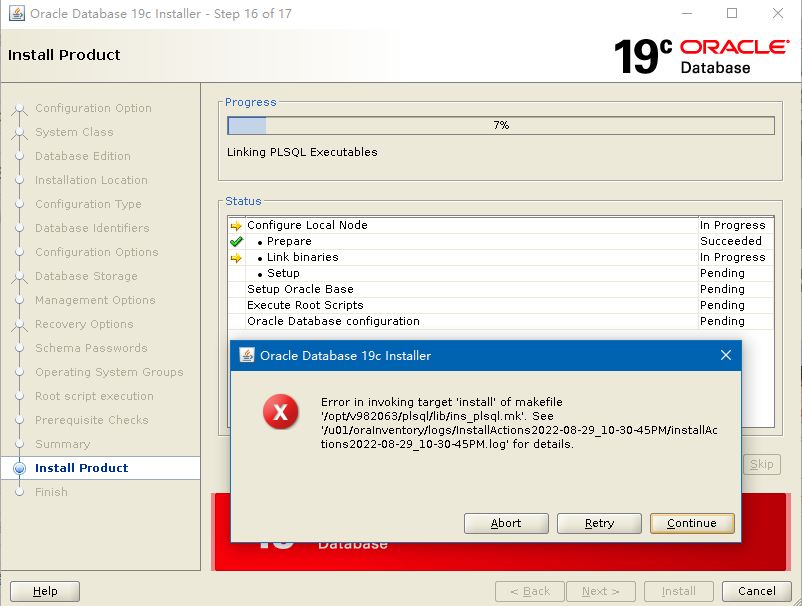Select the Configuration Option step
The height and width of the screenshot is (606, 802).
tap(93, 108)
